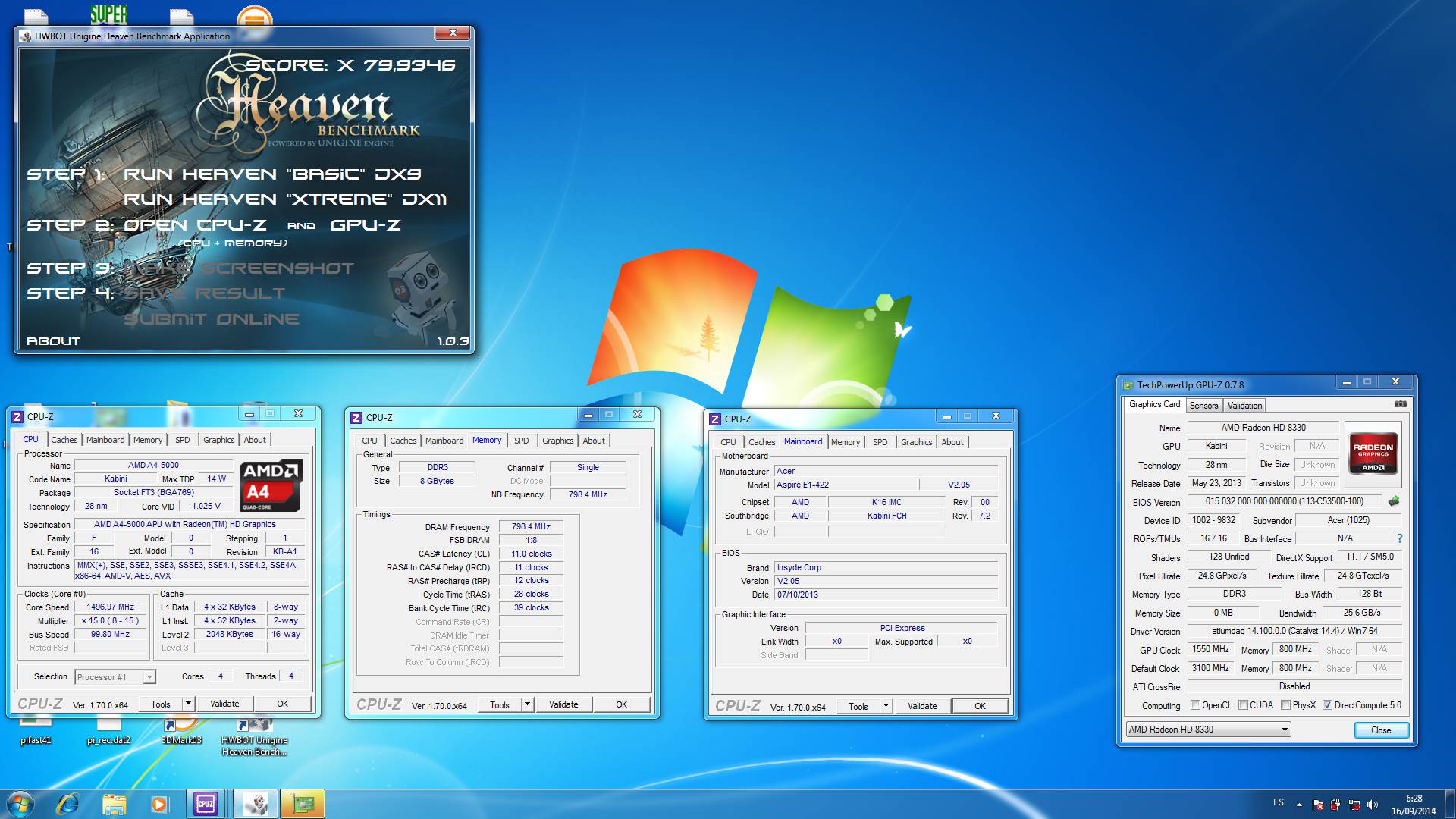The height and width of the screenshot is (819, 1456).
Task: Open Graphics tab in CPU-Z Mainboard window
Action: (x=917, y=442)
